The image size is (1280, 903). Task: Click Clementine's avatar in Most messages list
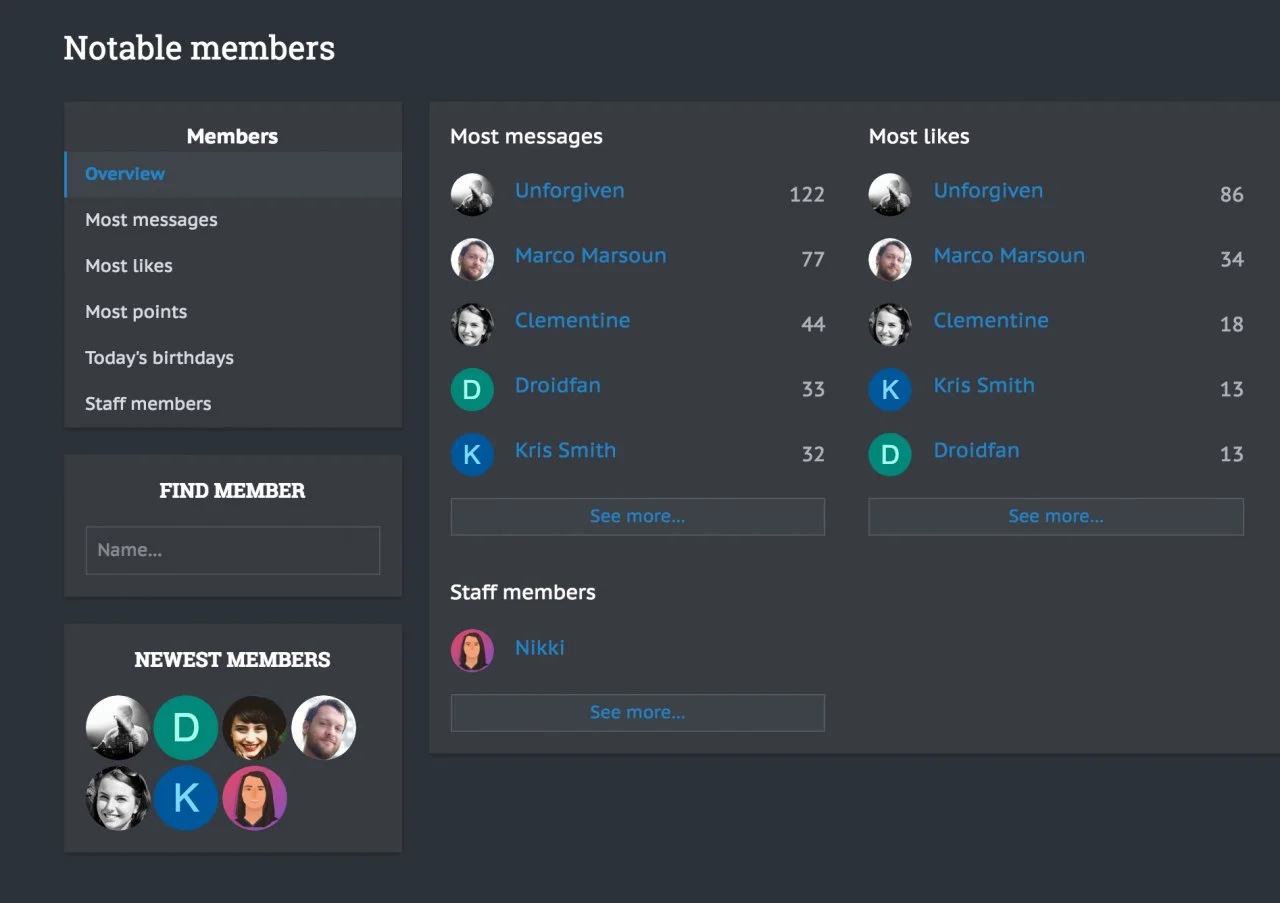pos(472,325)
